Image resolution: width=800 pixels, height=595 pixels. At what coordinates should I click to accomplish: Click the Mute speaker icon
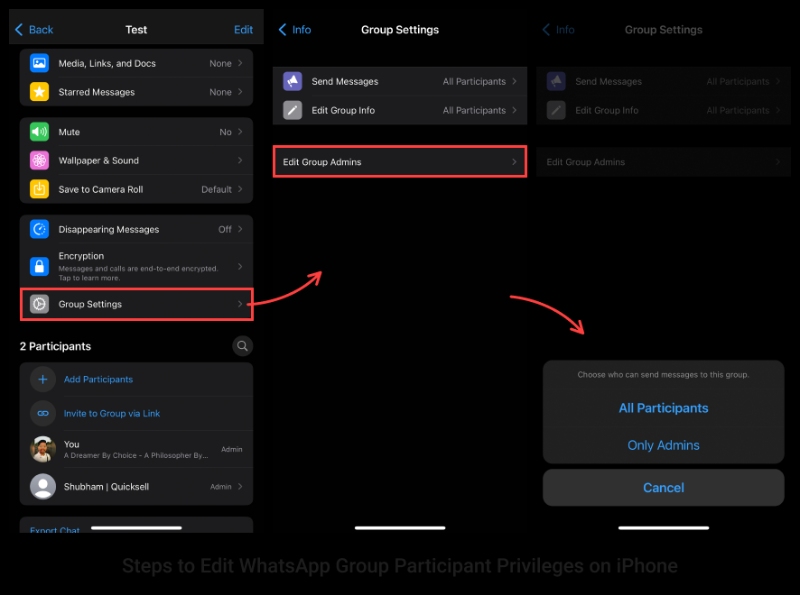click(x=40, y=131)
